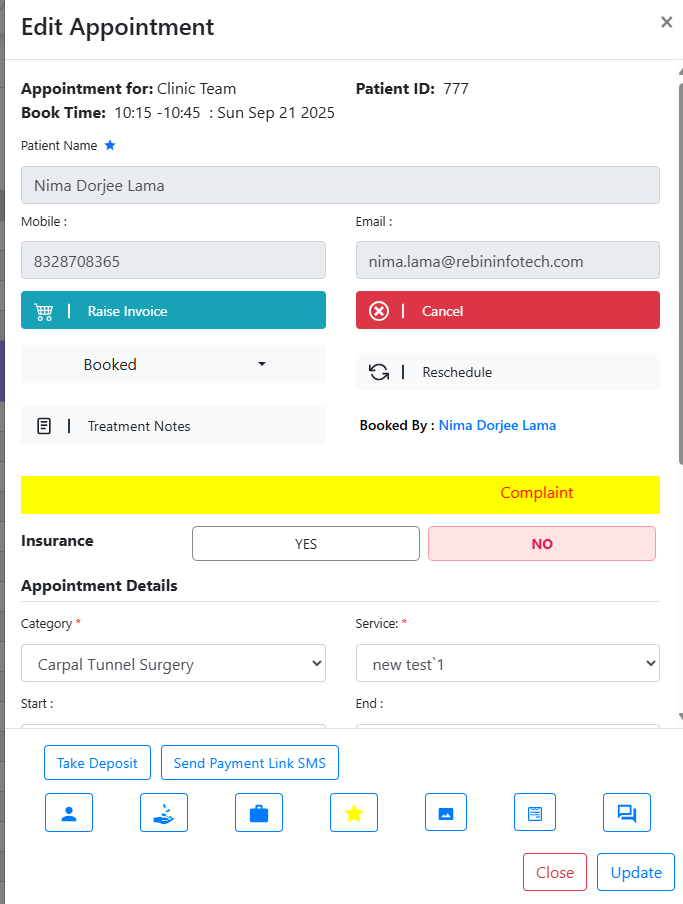Click the hand with sprout icon
This screenshot has height=904, width=683.
(164, 813)
